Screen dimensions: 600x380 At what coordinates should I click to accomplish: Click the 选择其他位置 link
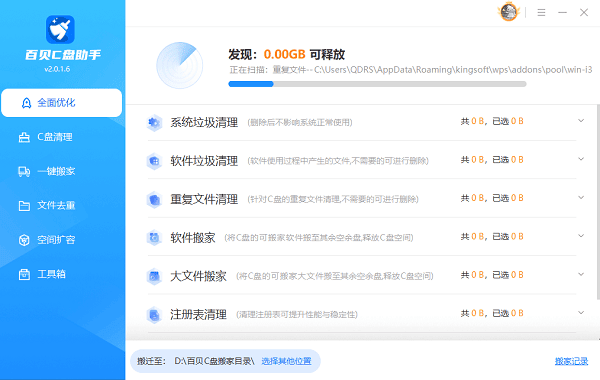[x=286, y=361]
